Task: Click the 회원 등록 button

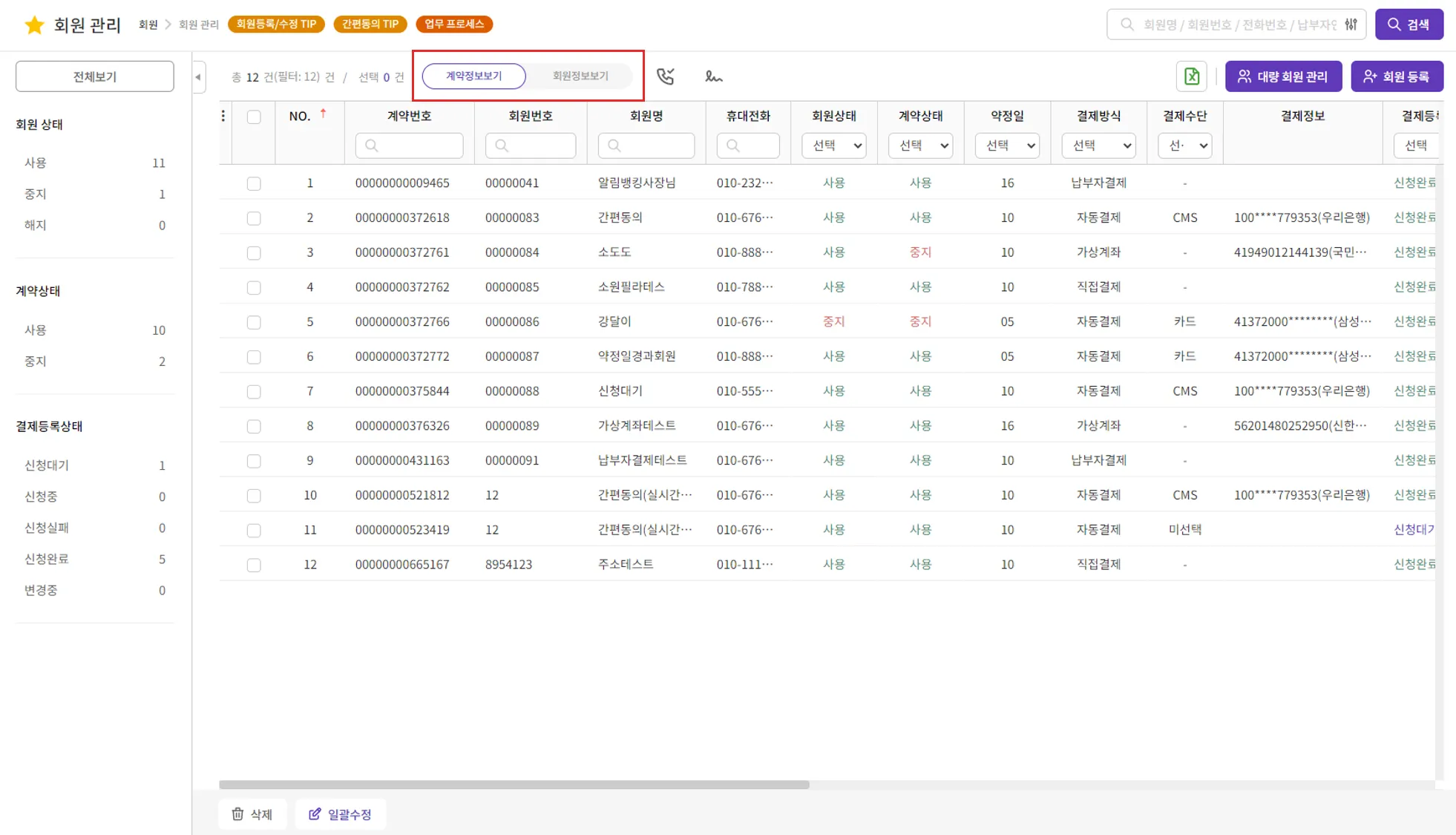Action: (x=1396, y=76)
